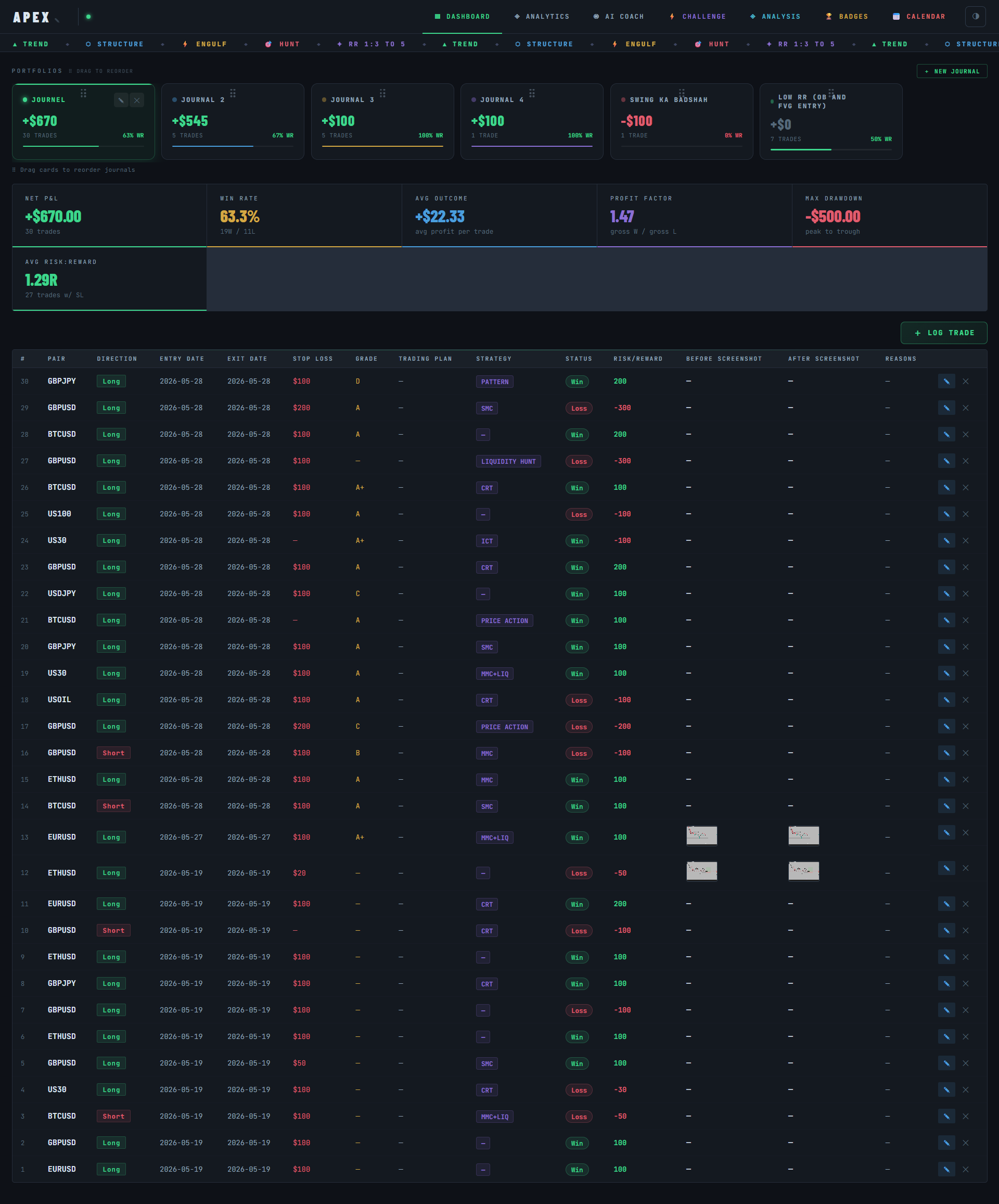This screenshot has height=1204, width=999.
Task: Grab the drag handle on Journal 4 card
Action: coord(532,93)
